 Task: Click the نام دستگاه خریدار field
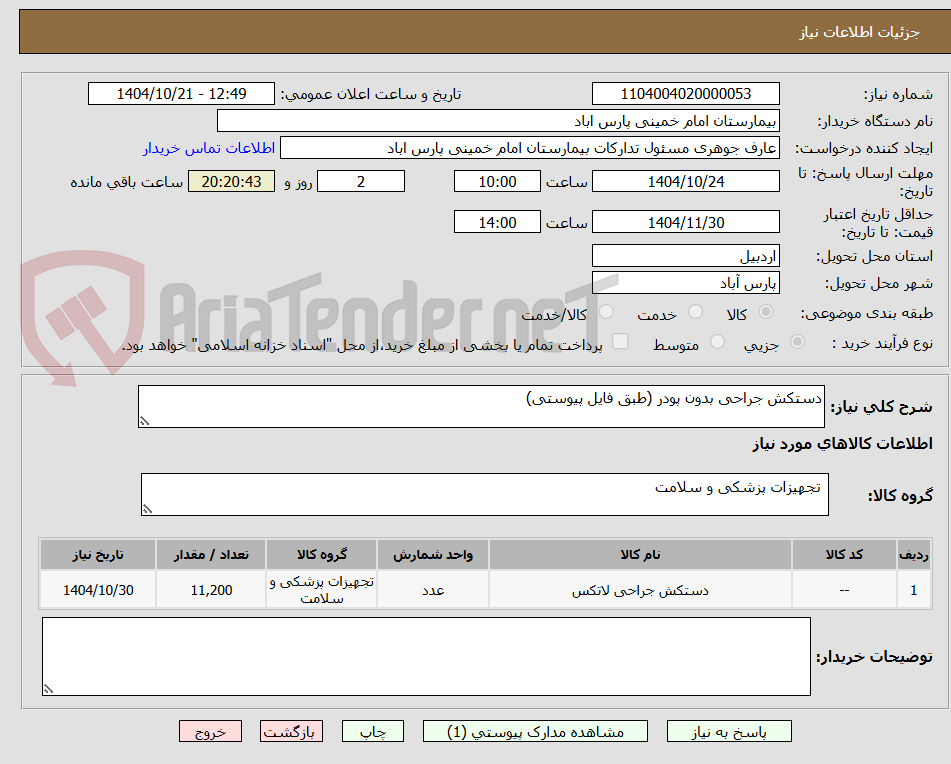pyautogui.click(x=498, y=121)
